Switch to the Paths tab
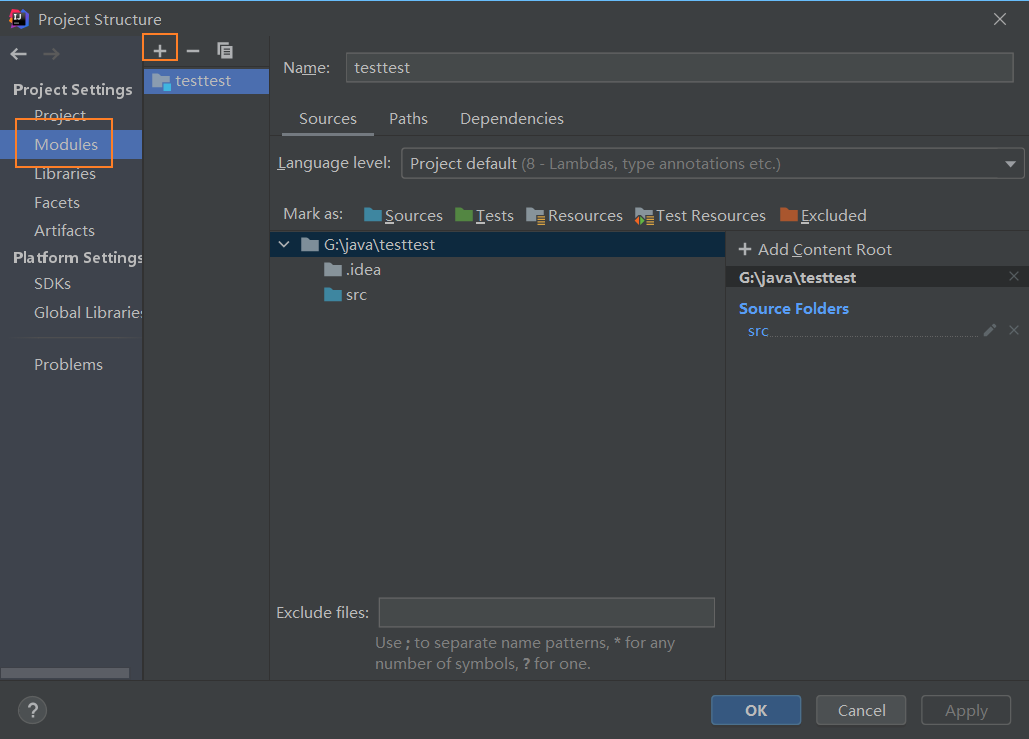Viewport: 1029px width, 739px height. tap(408, 118)
